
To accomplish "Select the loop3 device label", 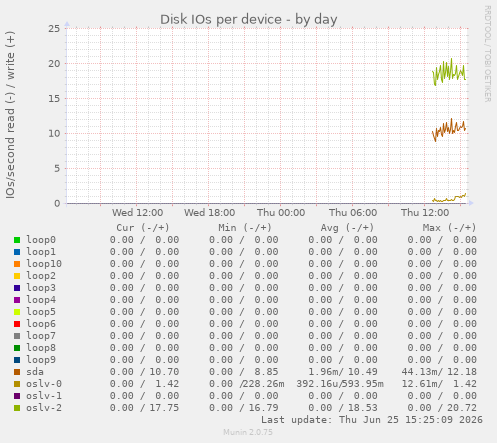I will pos(41,288).
